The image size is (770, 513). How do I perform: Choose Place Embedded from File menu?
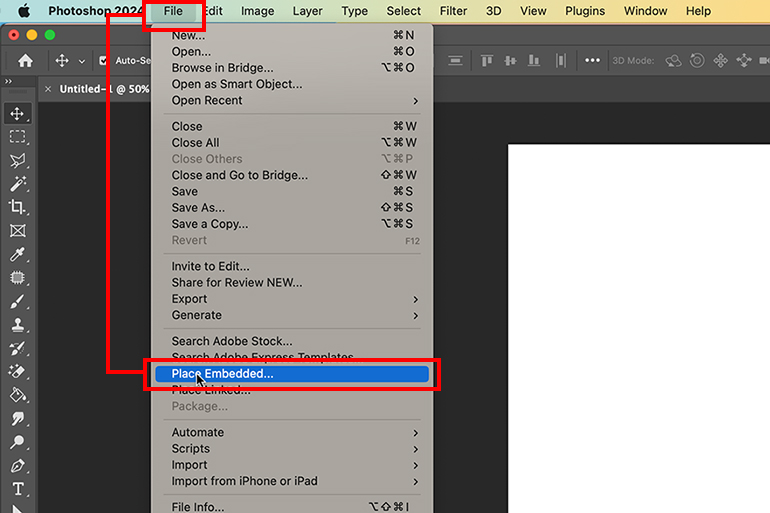pos(292,374)
